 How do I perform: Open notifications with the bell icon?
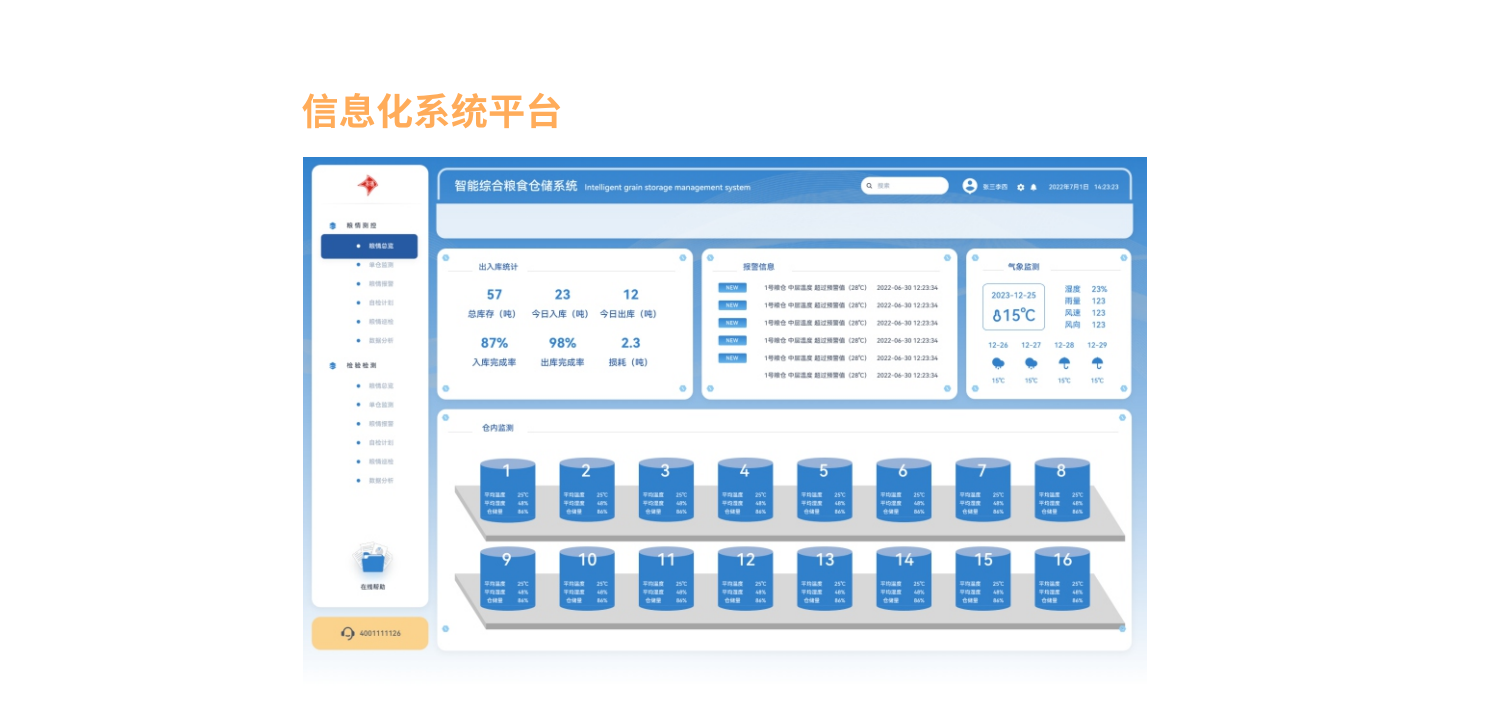point(1034,187)
